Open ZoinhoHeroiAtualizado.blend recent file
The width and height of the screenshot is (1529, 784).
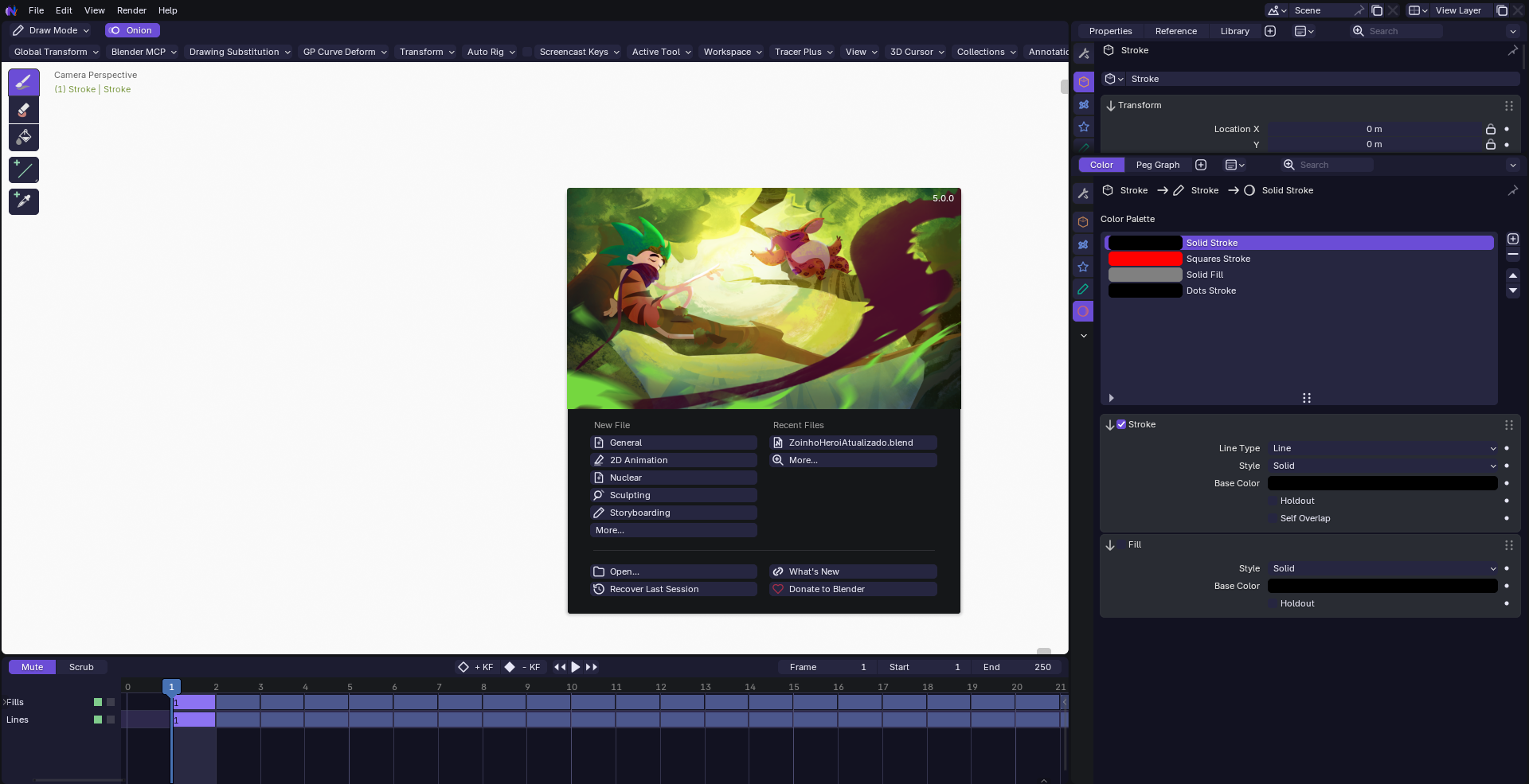pyautogui.click(x=853, y=443)
